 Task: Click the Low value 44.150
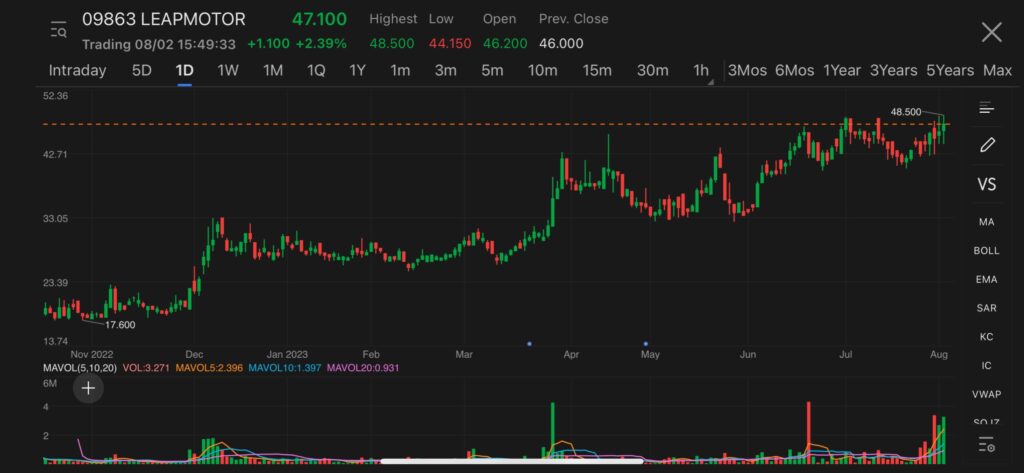(x=450, y=44)
